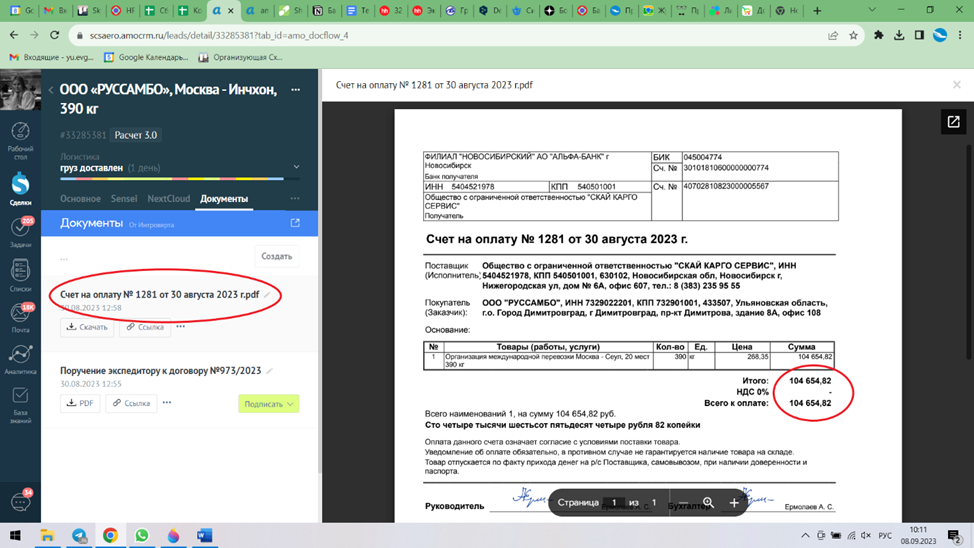Click the Создать button in Документы
Image resolution: width=974 pixels, height=548 pixels.
(x=276, y=257)
